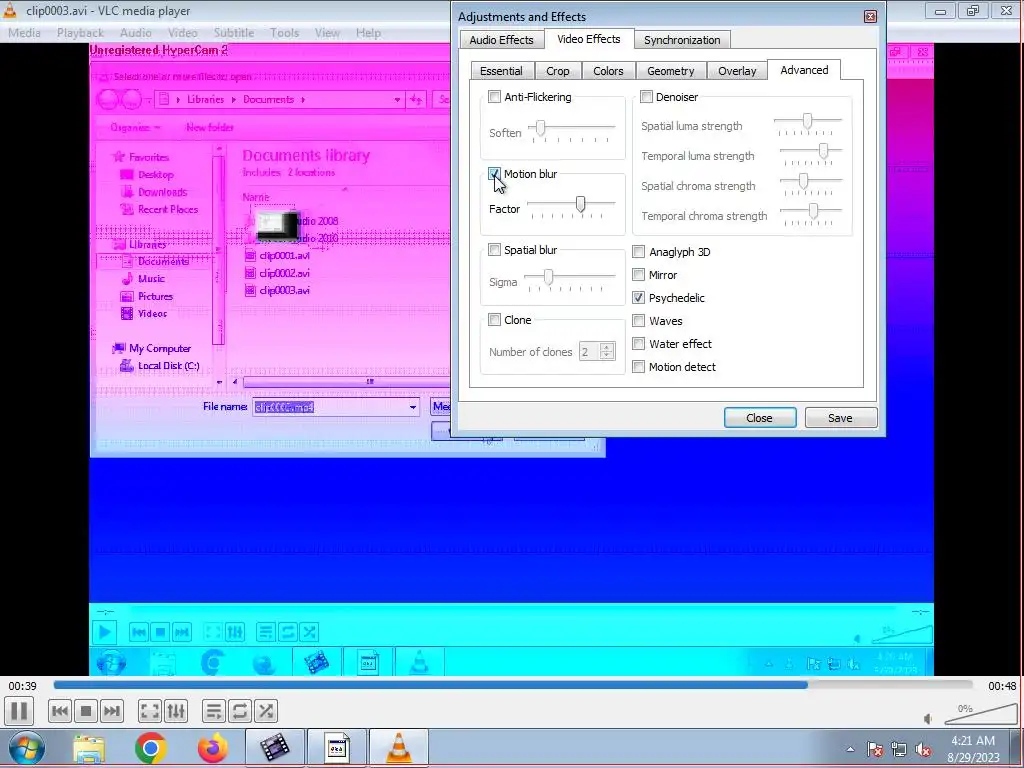The image size is (1024, 768).
Task: Show hidden system tray icons
Action: [850, 749]
